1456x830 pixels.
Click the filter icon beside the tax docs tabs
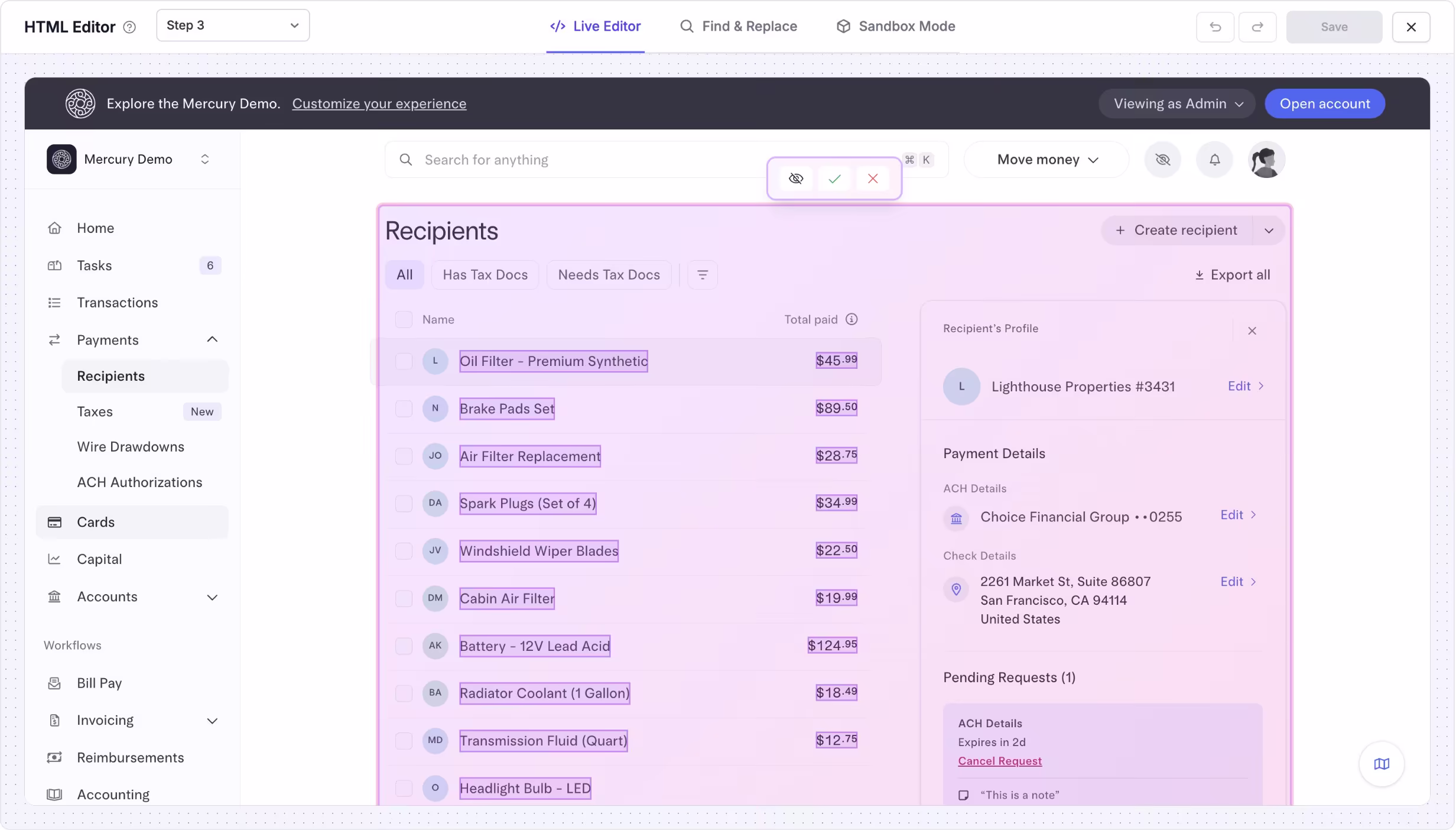tap(703, 274)
